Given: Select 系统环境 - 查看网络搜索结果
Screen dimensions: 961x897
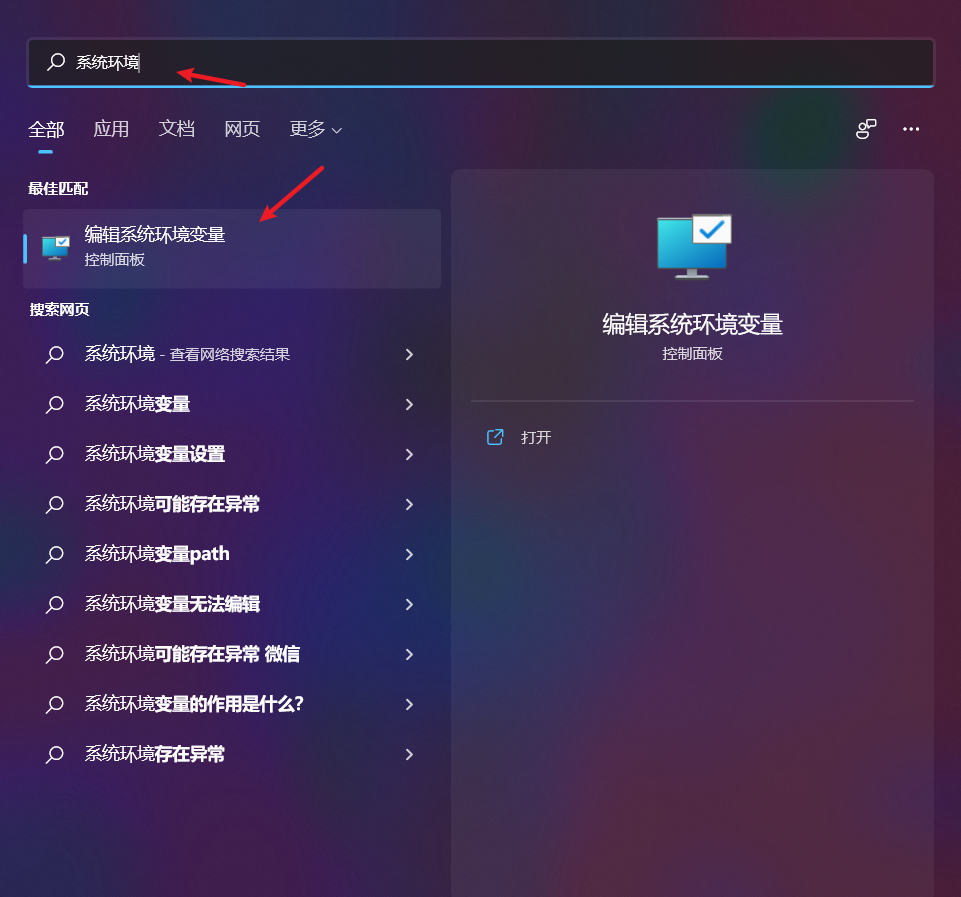Looking at the screenshot, I should coord(232,355).
